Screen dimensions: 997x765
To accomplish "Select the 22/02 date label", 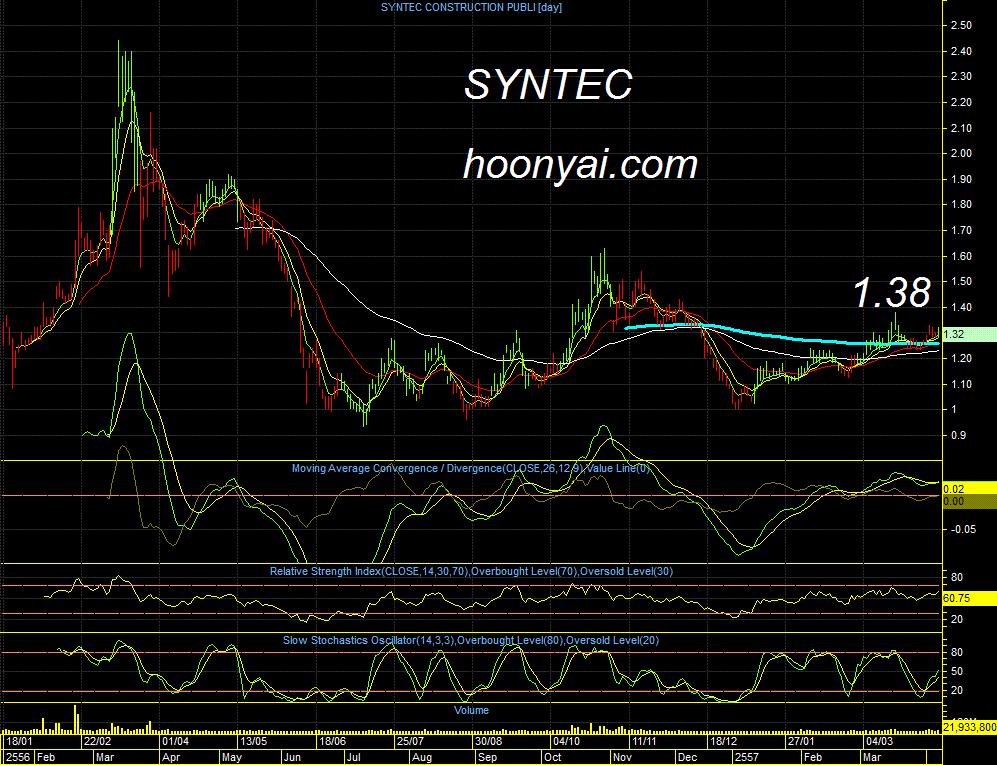I will pos(97,741).
